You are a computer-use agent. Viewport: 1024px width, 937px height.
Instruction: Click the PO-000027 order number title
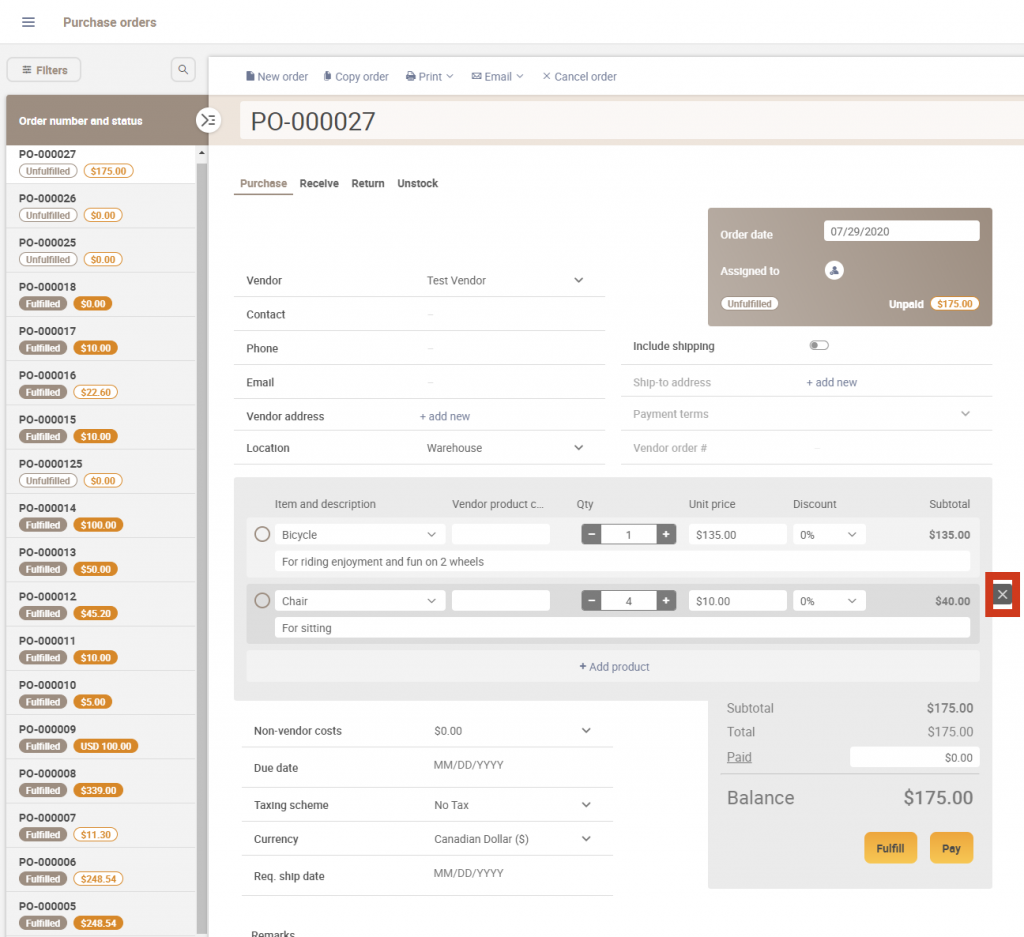[x=313, y=121]
